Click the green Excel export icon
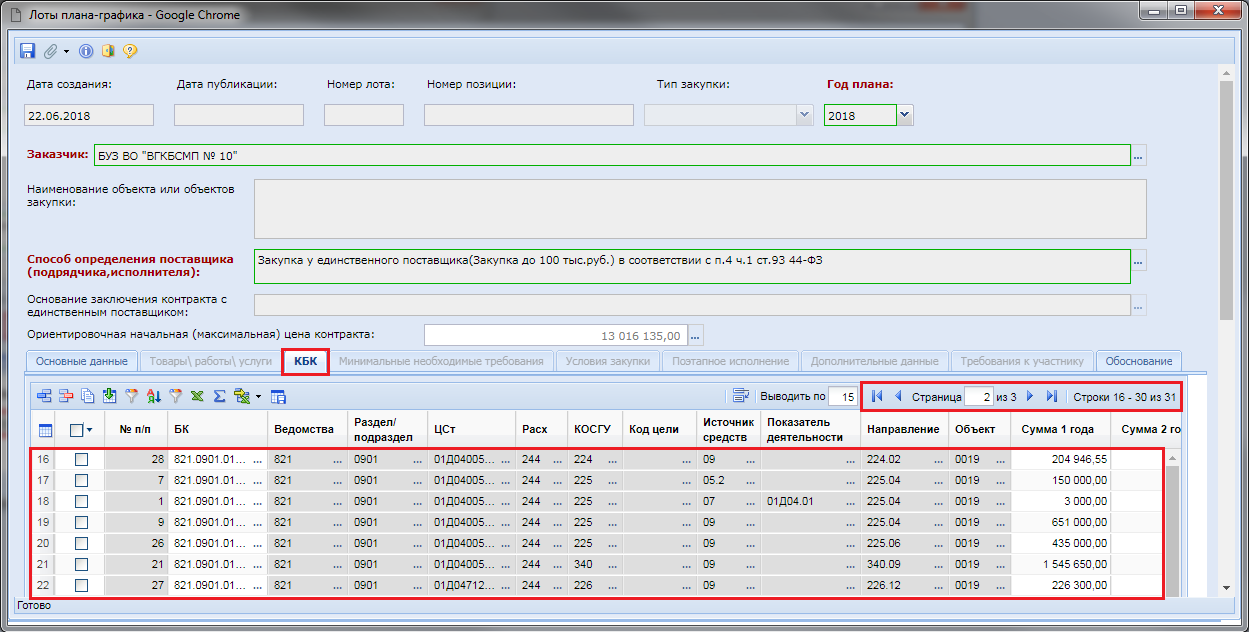 coord(197,396)
